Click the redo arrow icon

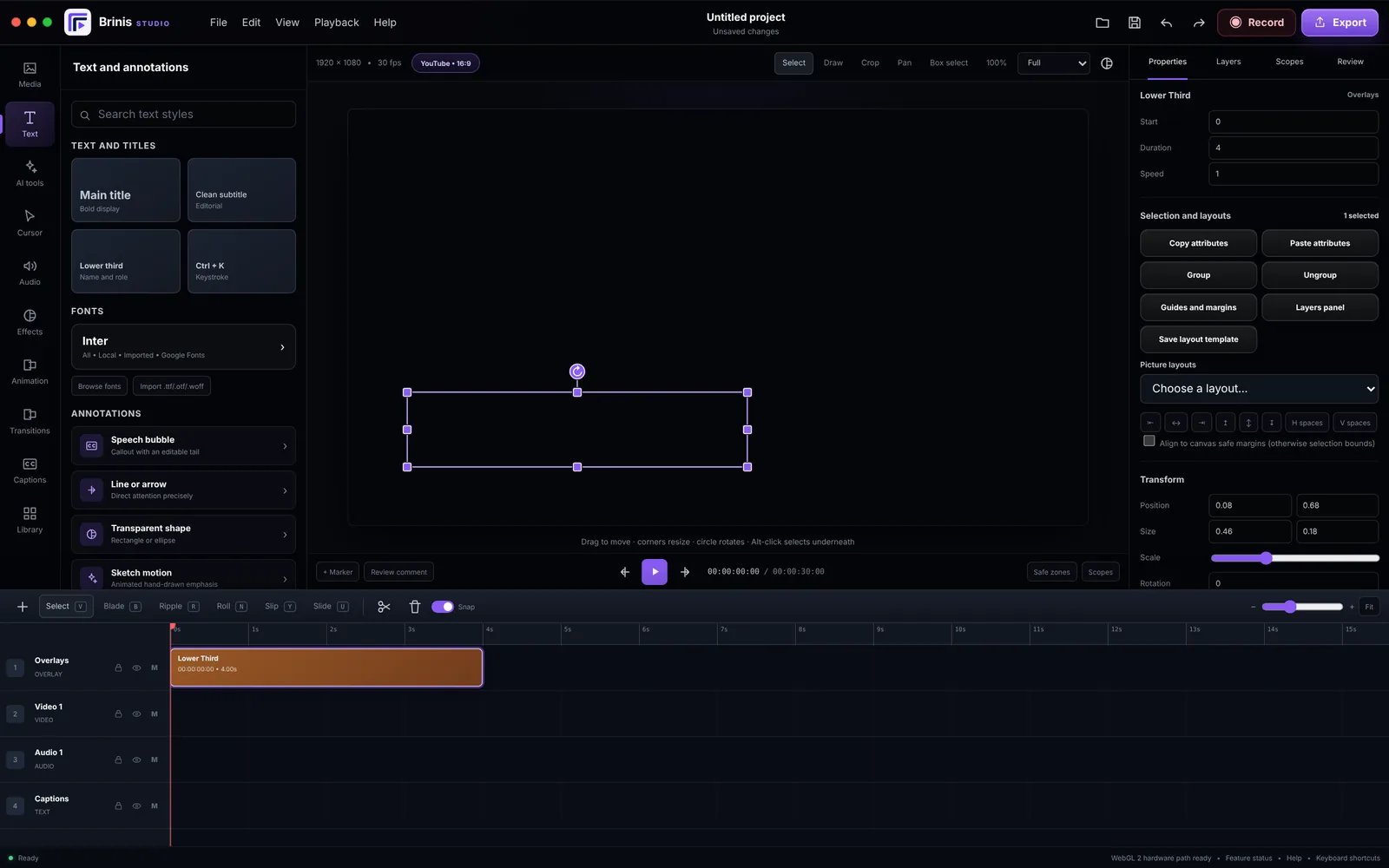(x=1199, y=23)
